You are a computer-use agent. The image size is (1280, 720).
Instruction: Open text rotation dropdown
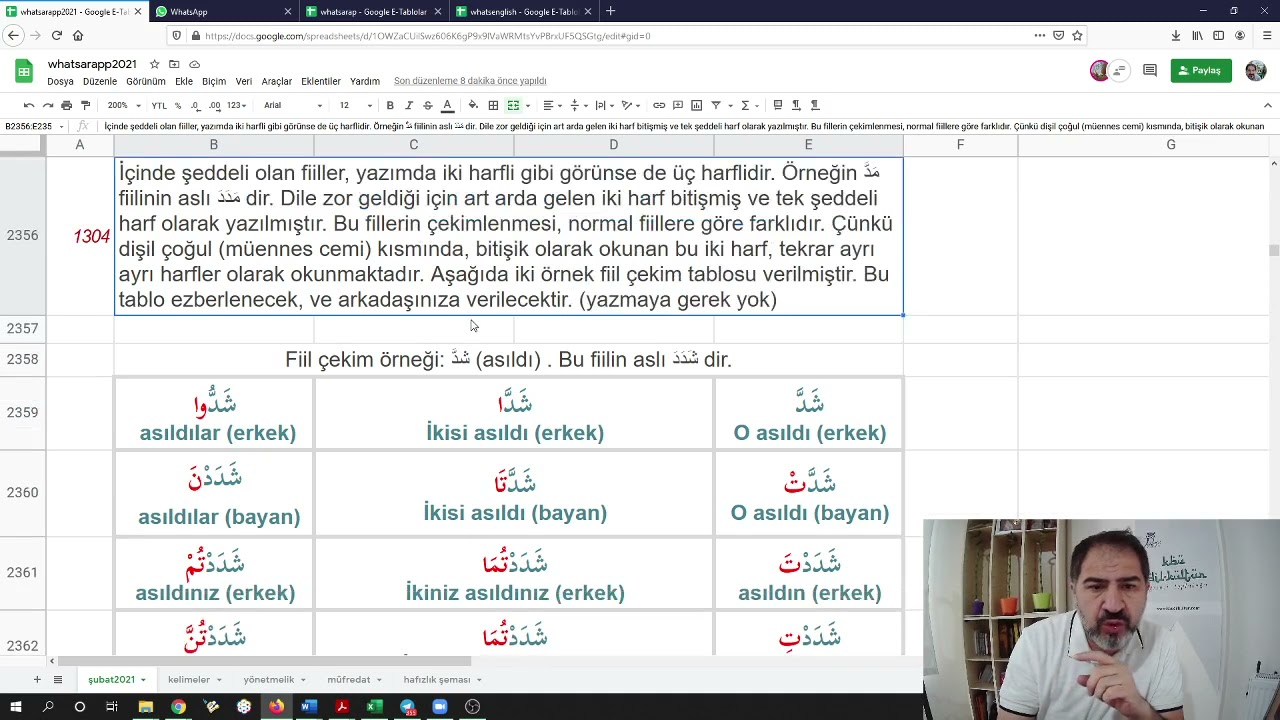click(x=630, y=105)
